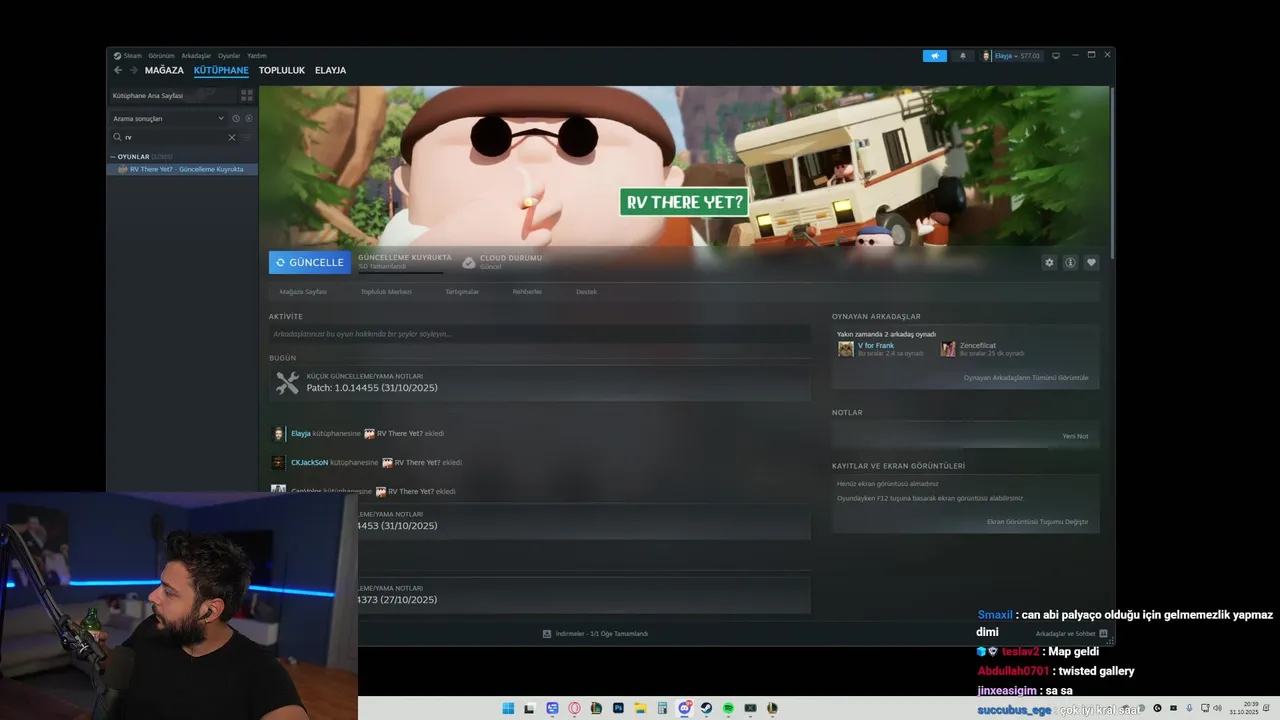Click the activity comment input field
This screenshot has height=720, width=1280.
[x=540, y=334]
